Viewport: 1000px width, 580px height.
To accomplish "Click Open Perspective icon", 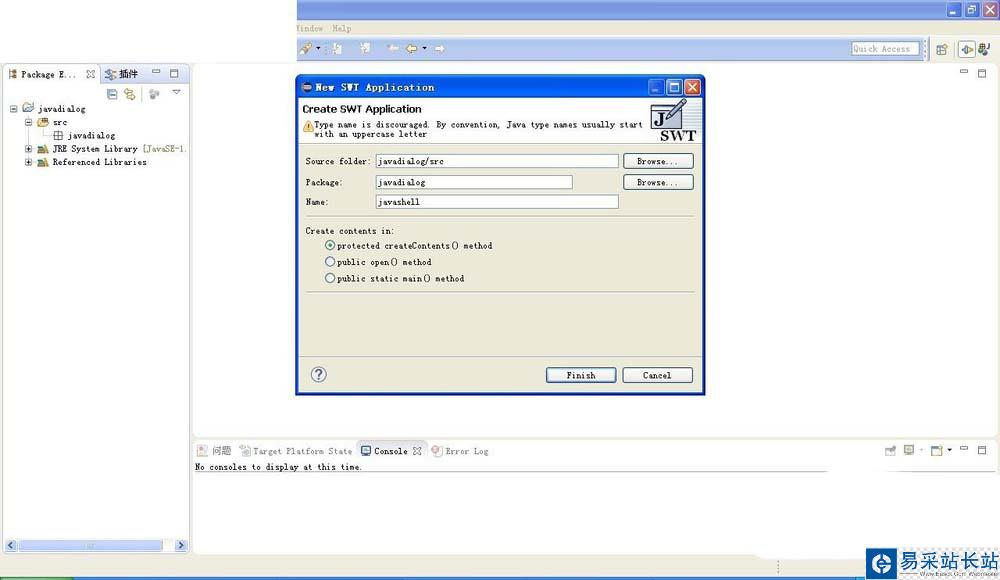I will [x=942, y=49].
